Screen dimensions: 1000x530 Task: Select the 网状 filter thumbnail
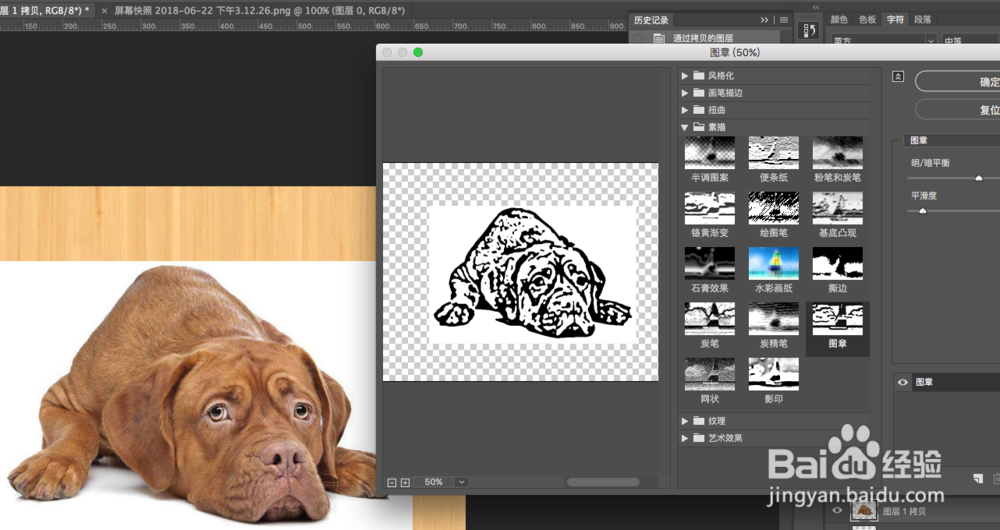click(x=709, y=374)
